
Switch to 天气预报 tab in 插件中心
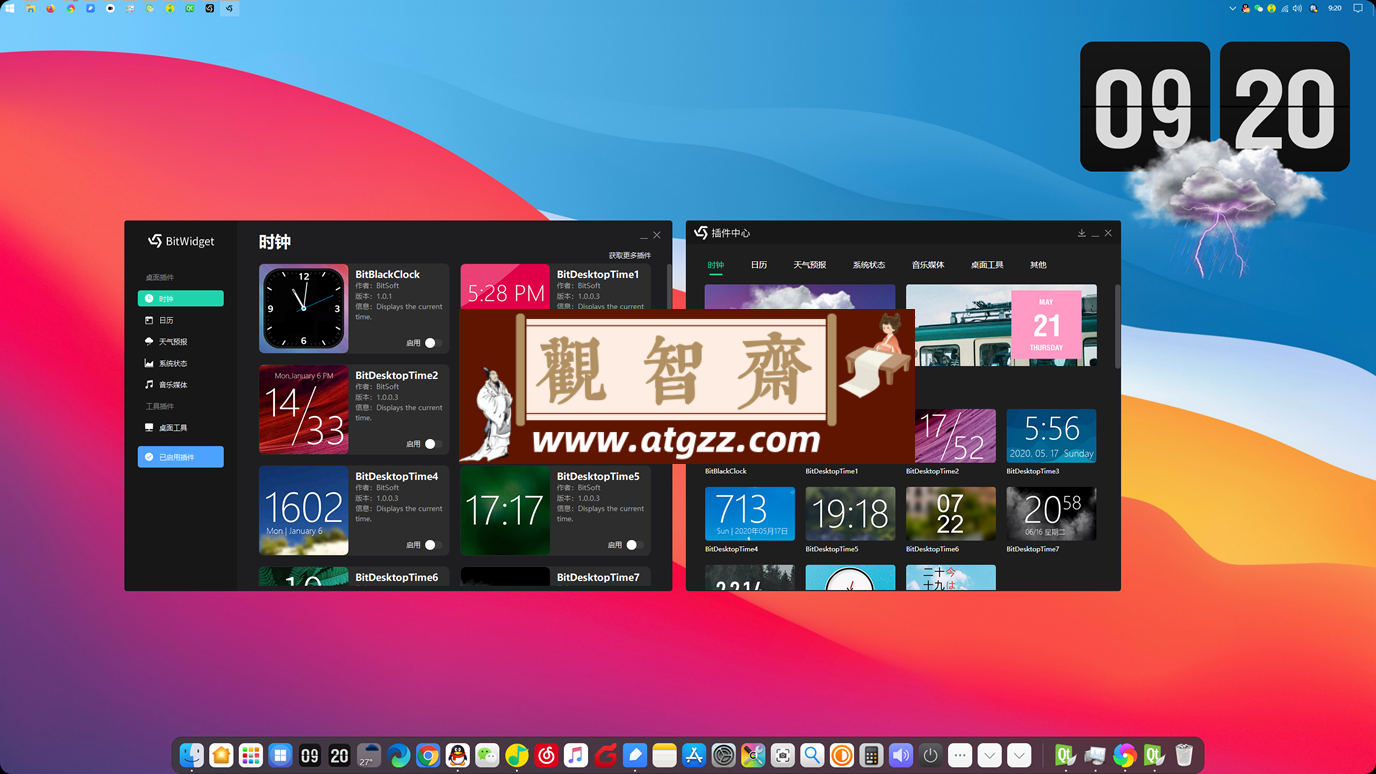pos(810,265)
